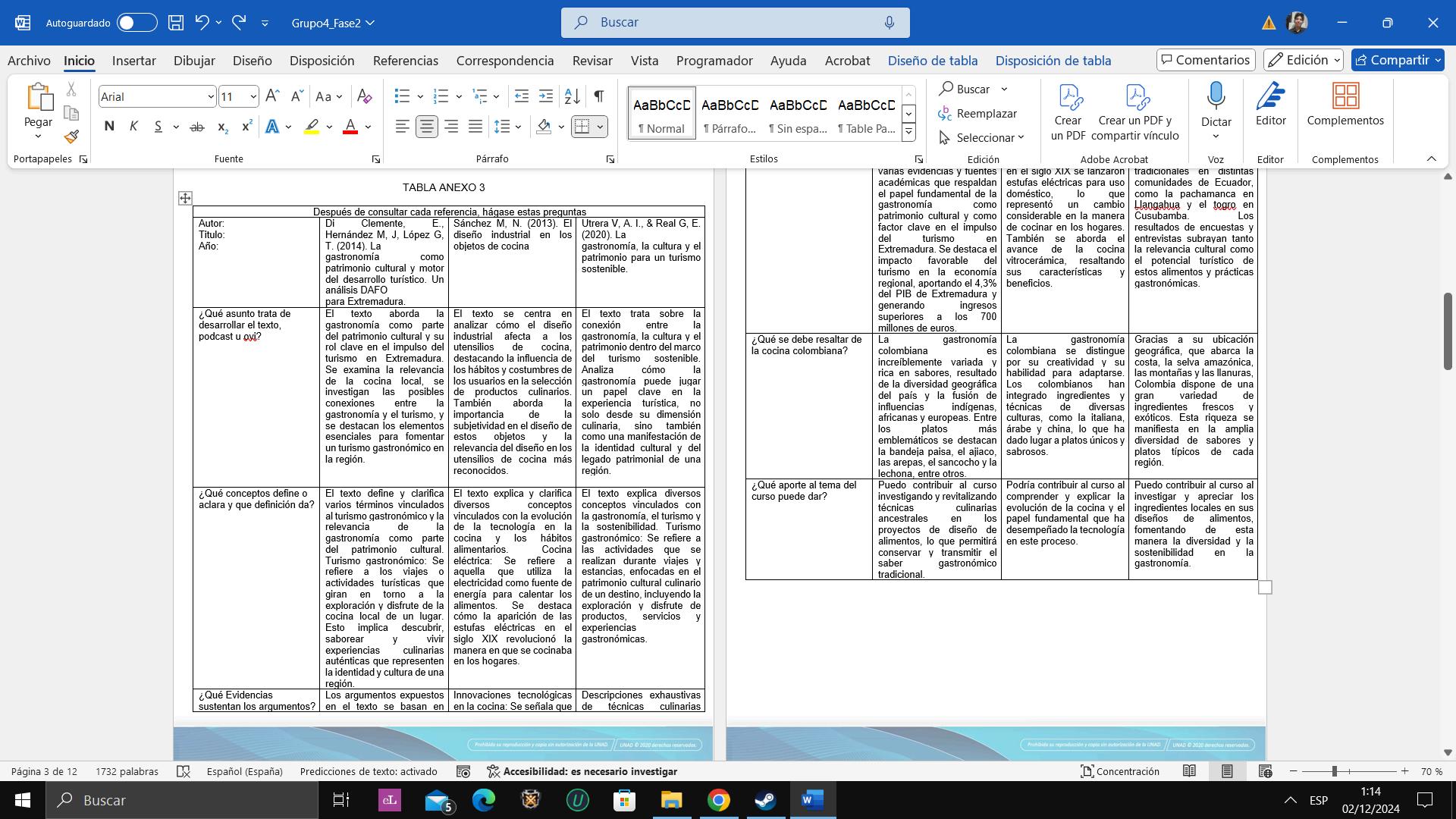Toggle the Autoguardado switch
Screen dimensions: 1456x819
[137, 23]
